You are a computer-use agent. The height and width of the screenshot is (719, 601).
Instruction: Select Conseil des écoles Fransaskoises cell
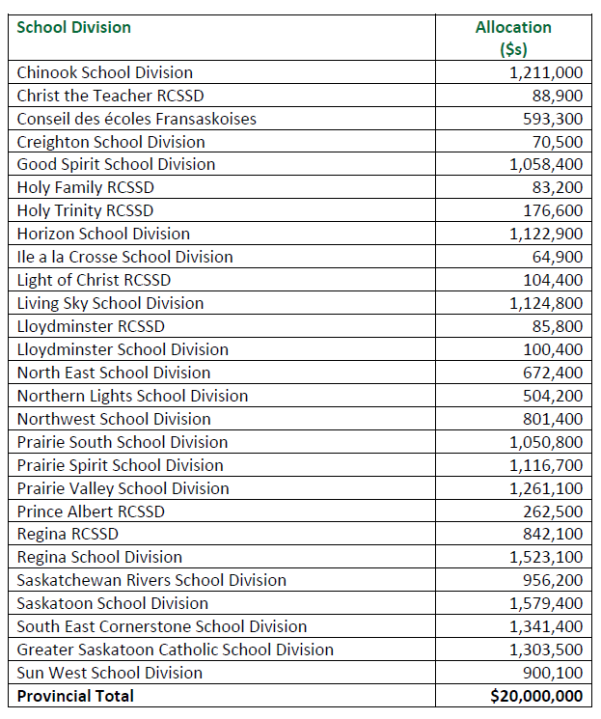tap(137, 118)
